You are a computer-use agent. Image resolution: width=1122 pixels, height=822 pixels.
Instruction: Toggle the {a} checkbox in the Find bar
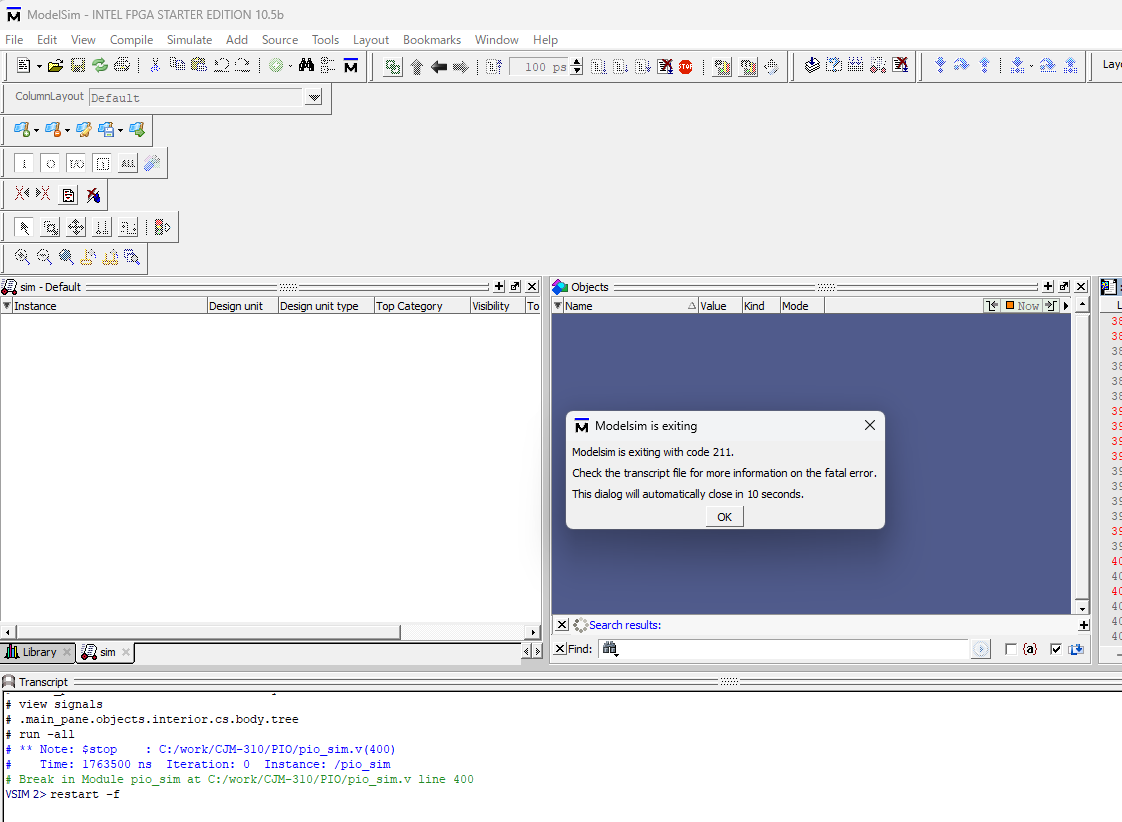coord(1010,649)
